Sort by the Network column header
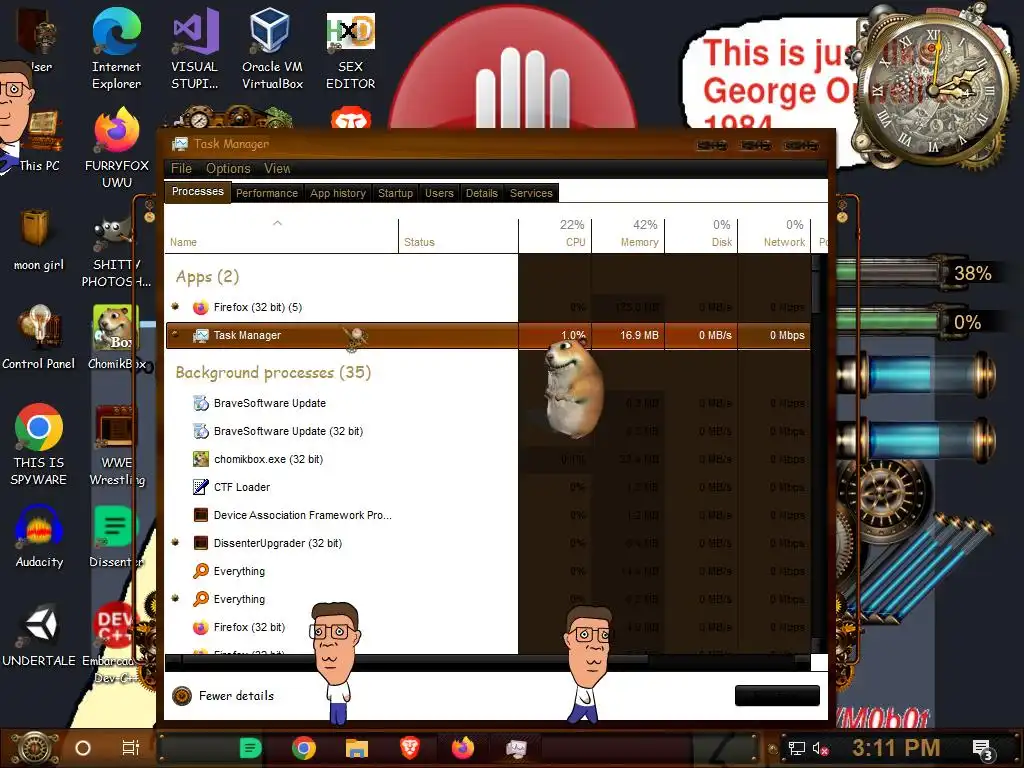Screen dimensions: 1024x768 tap(774, 235)
